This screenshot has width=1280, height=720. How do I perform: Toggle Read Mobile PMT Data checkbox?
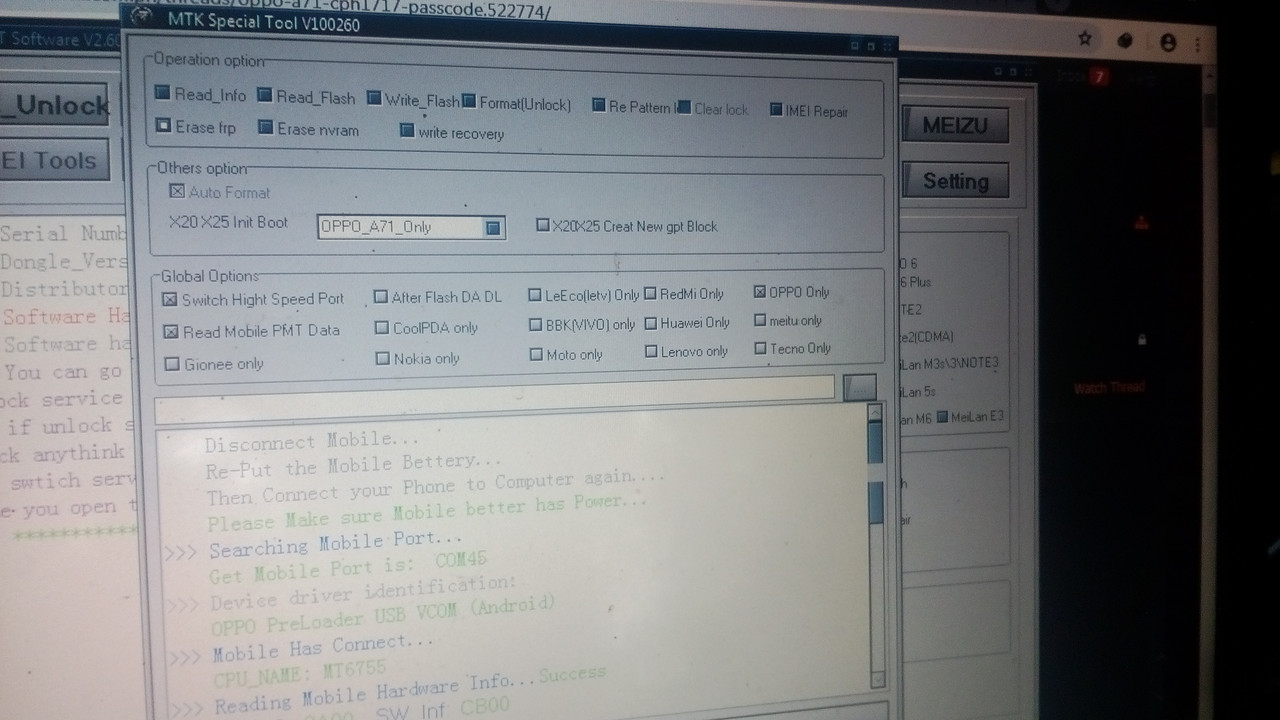[x=170, y=331]
